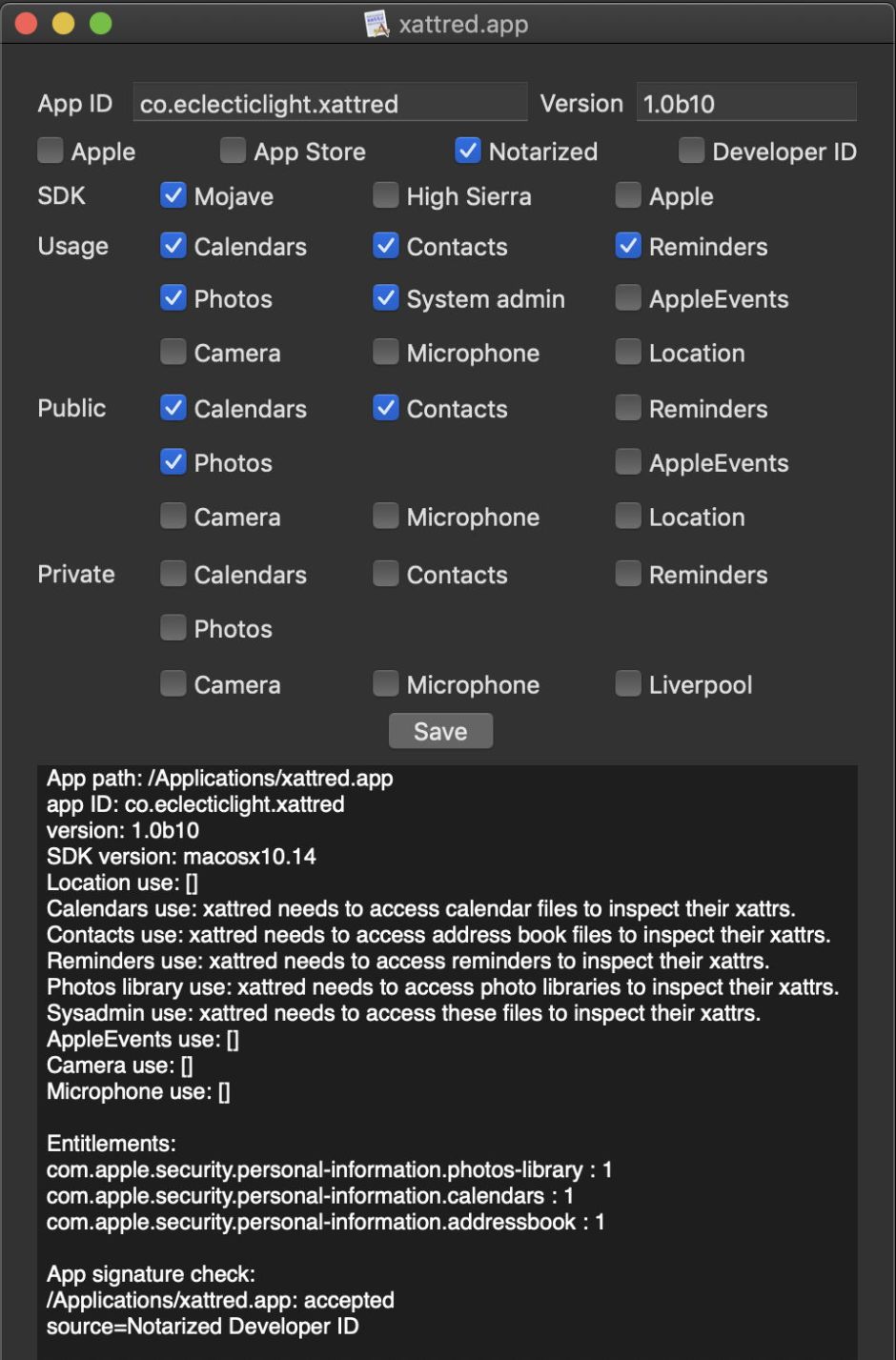Enable Private Microphone checkbox
This screenshot has width=896, height=1360.
[385, 684]
